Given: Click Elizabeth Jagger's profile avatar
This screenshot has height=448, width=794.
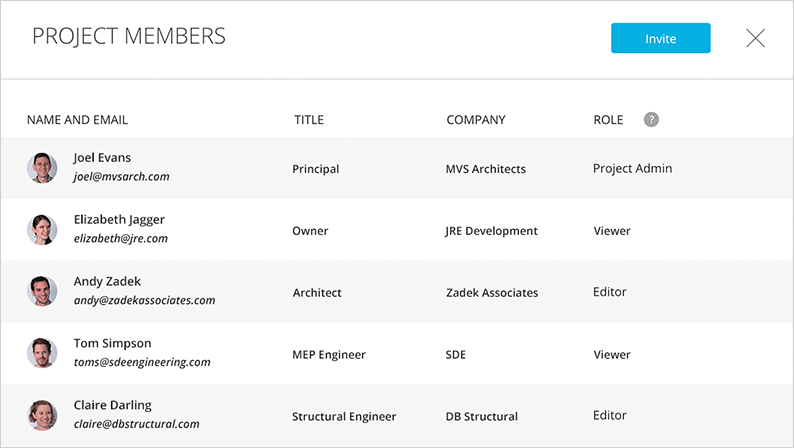Looking at the screenshot, I should click(42, 230).
